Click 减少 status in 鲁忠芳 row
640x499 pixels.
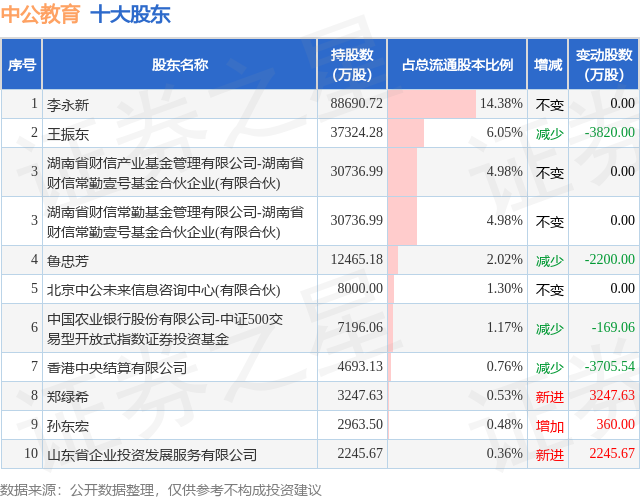click(549, 261)
